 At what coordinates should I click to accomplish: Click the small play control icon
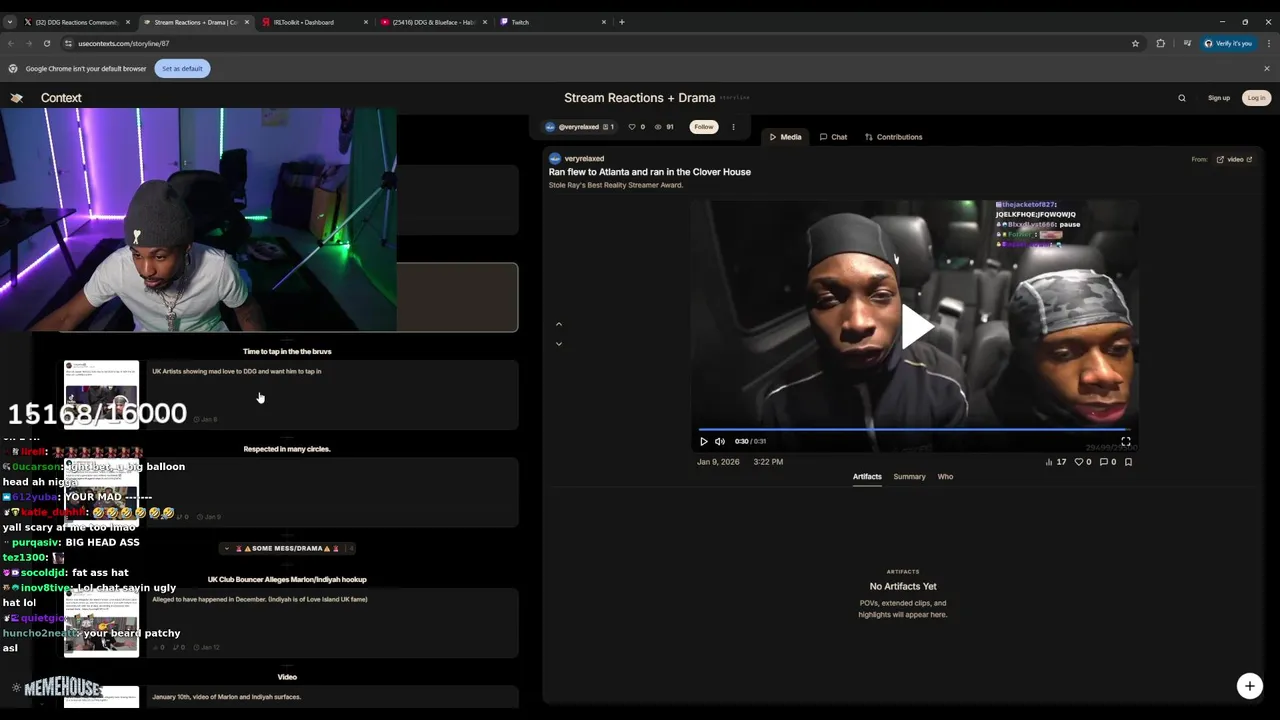[704, 441]
